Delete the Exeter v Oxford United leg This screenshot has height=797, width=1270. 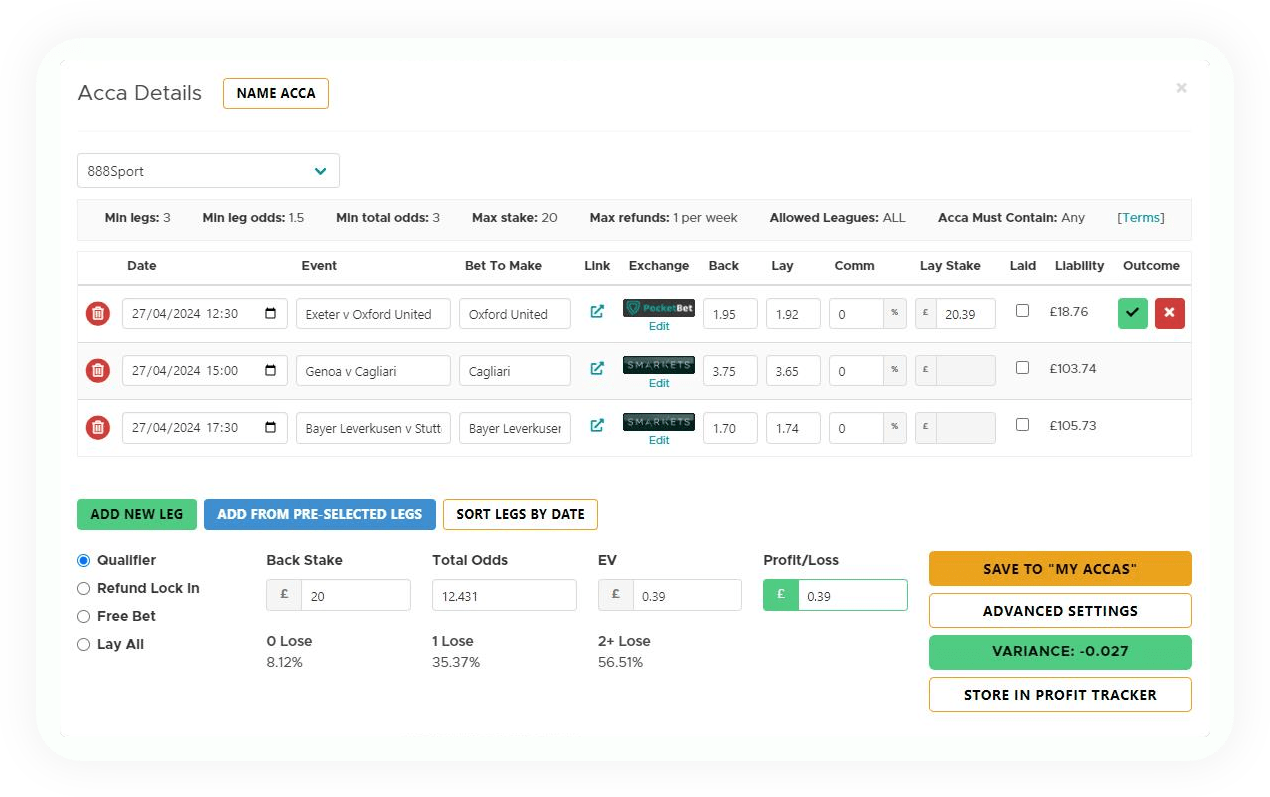pyautogui.click(x=97, y=313)
